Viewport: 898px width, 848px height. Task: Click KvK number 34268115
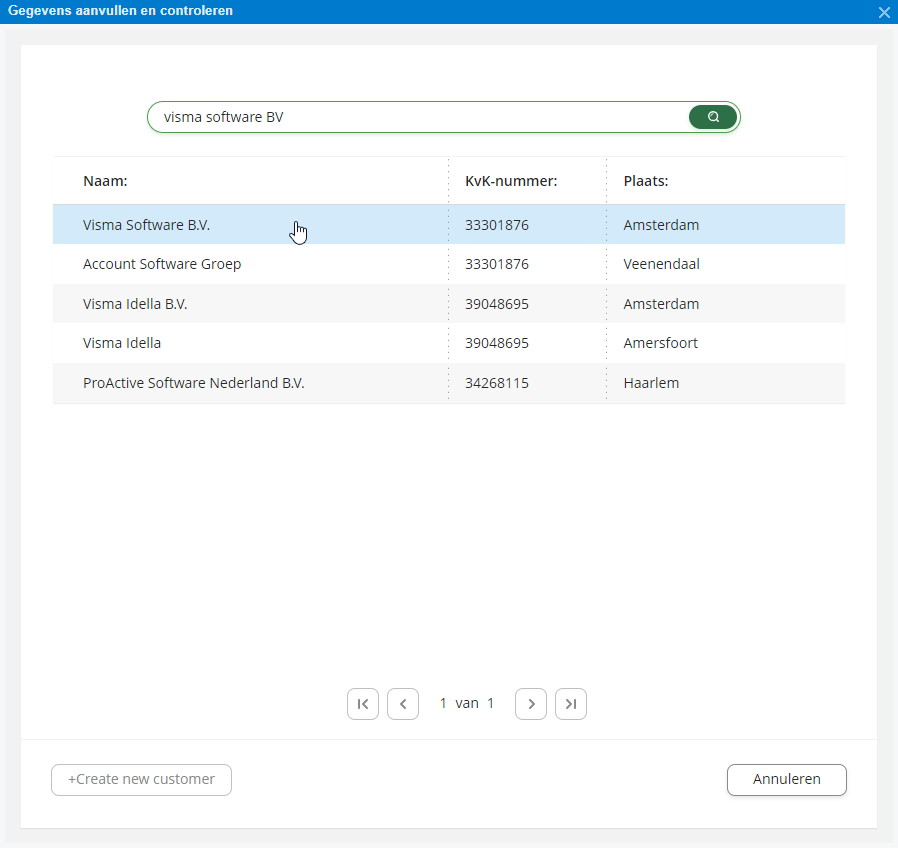click(497, 383)
